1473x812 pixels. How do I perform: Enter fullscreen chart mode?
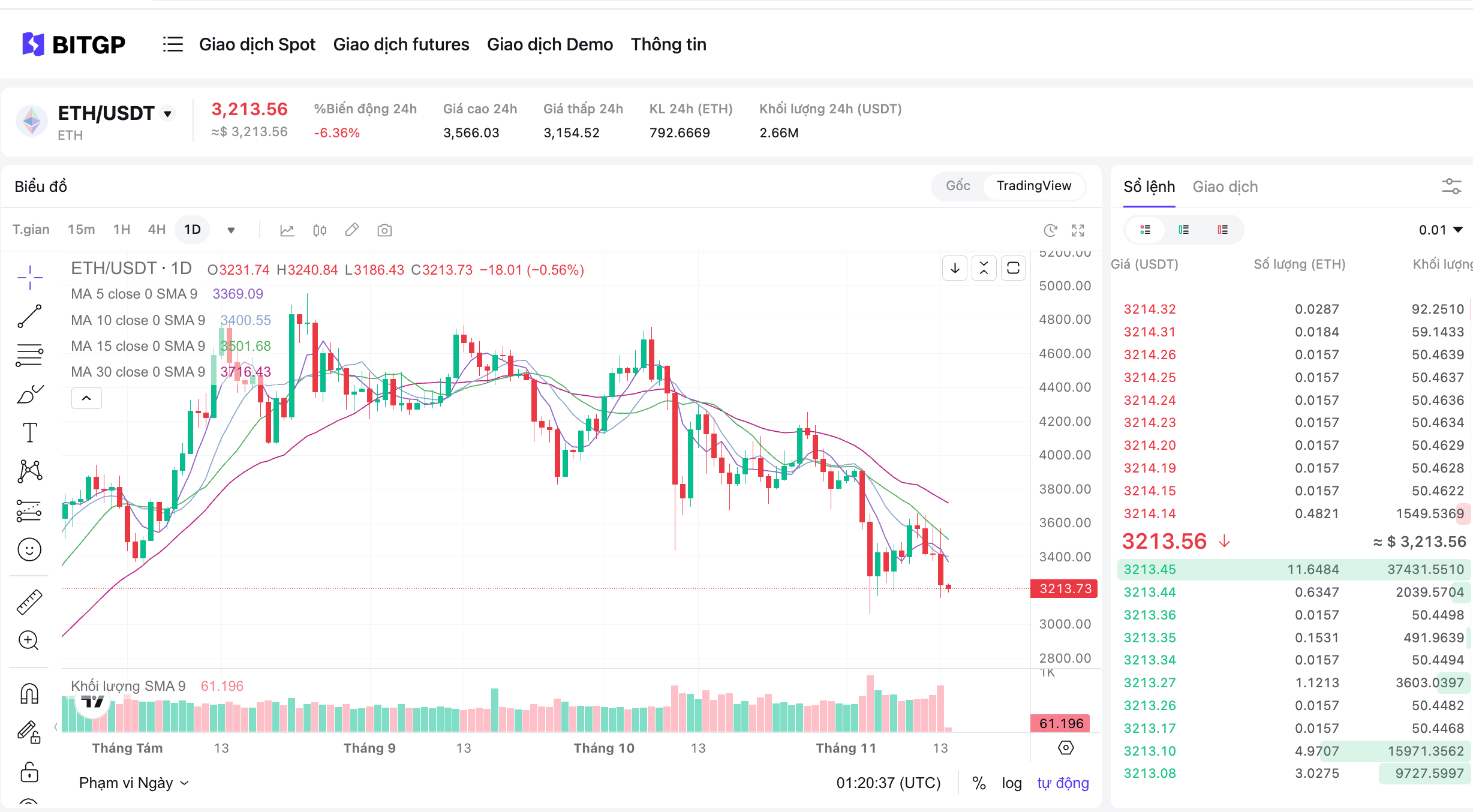pos(1078,230)
